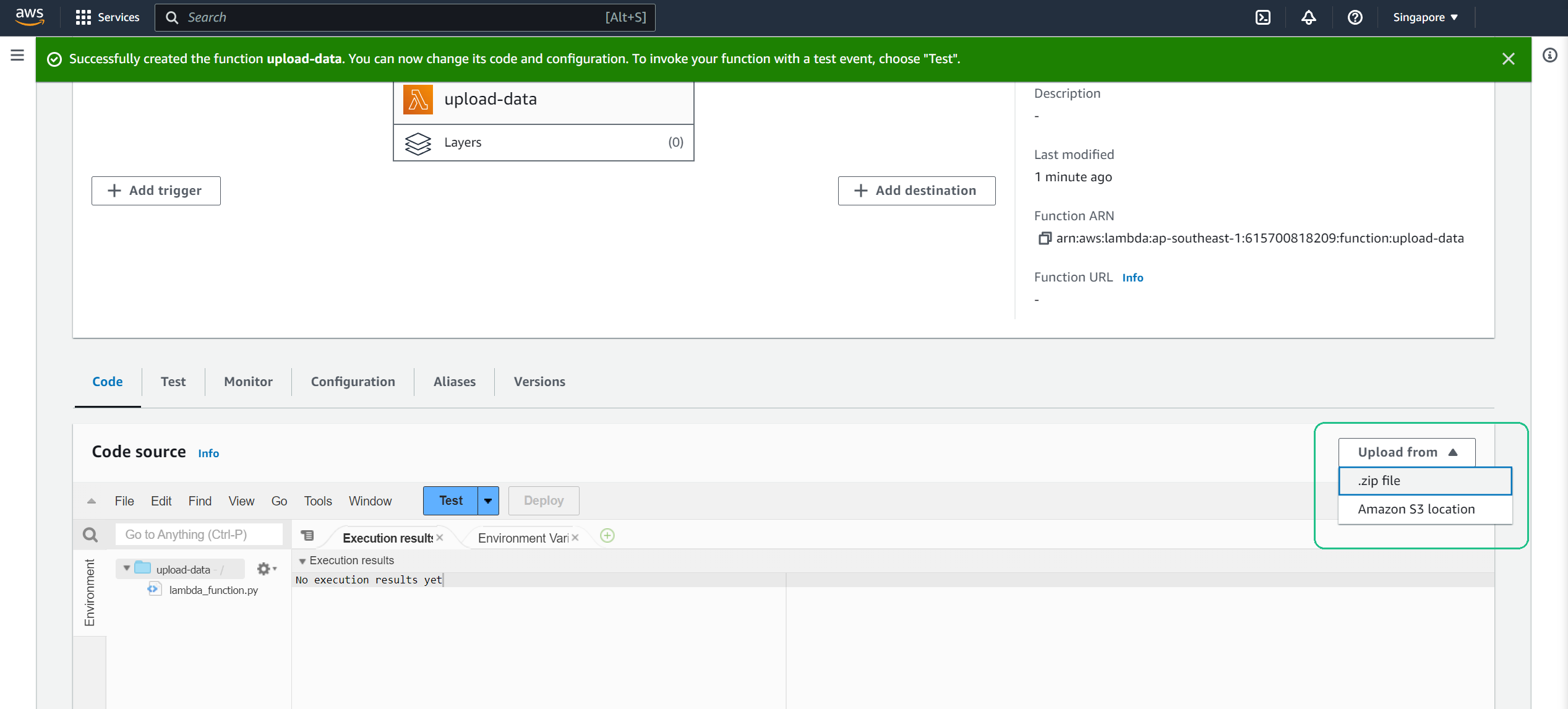Click the 'No execution results yet' text
Viewport: 1568px width, 709px height.
[369, 580]
